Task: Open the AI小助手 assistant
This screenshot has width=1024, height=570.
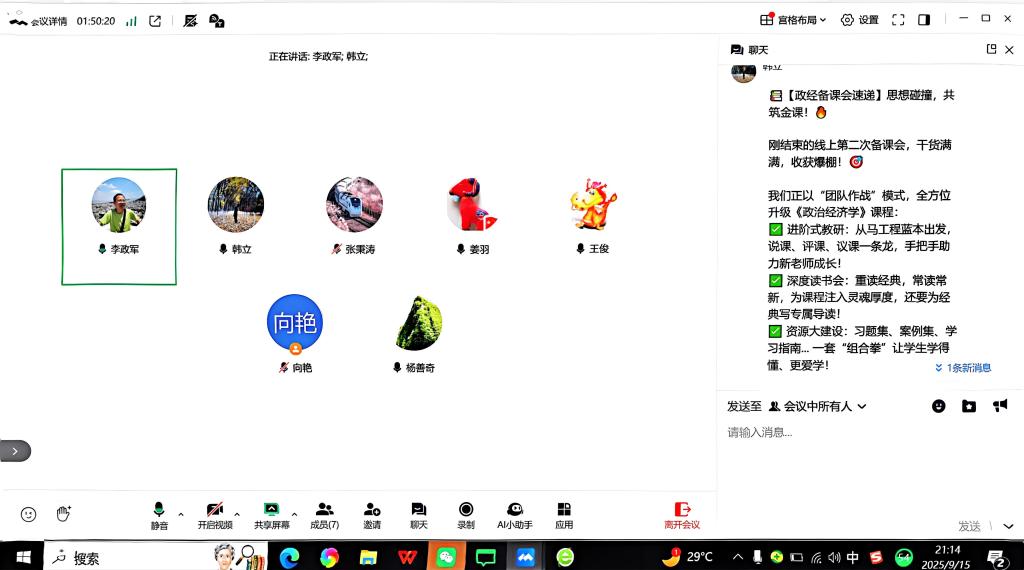Action: (514, 515)
